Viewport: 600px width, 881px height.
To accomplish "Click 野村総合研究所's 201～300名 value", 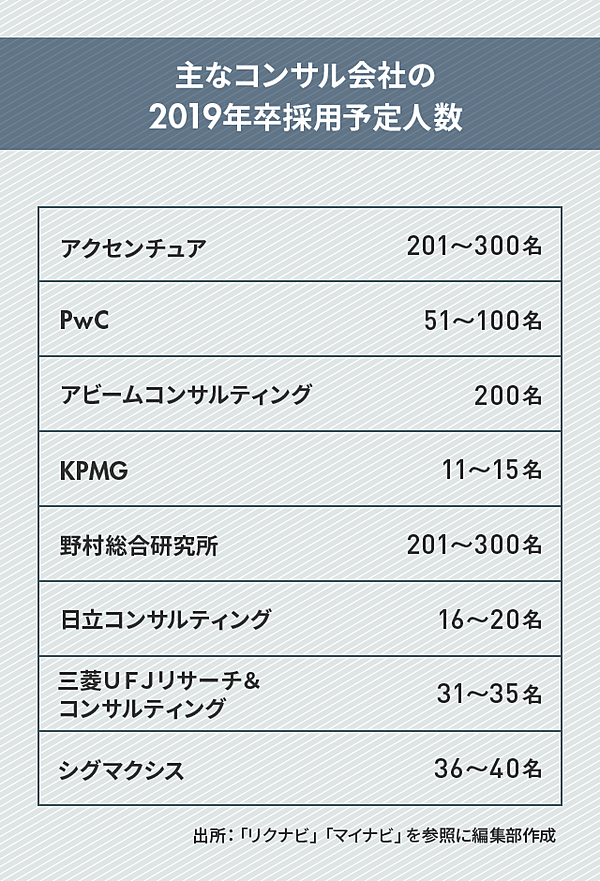I will (x=474, y=545).
